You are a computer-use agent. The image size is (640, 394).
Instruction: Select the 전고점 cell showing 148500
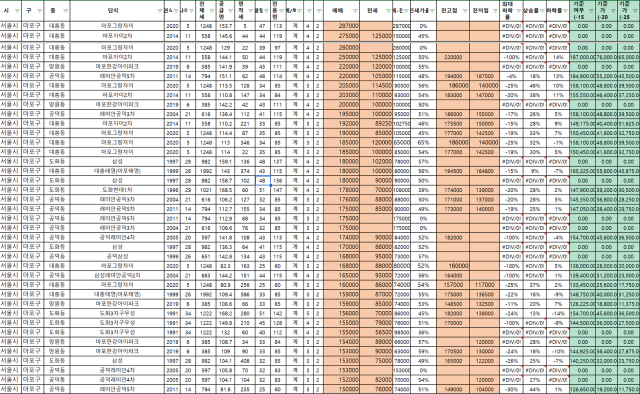(x=453, y=304)
